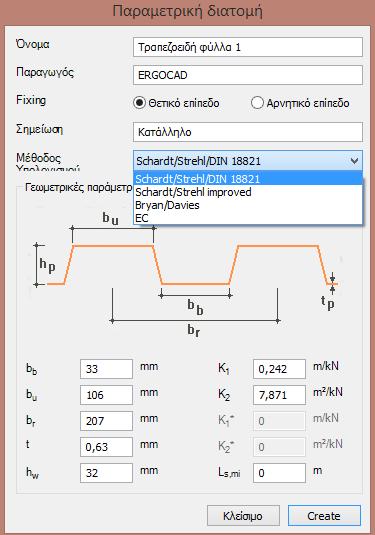Click the K2 field with value 7,871
Viewport: 375px width, 535px height.
click(x=279, y=395)
